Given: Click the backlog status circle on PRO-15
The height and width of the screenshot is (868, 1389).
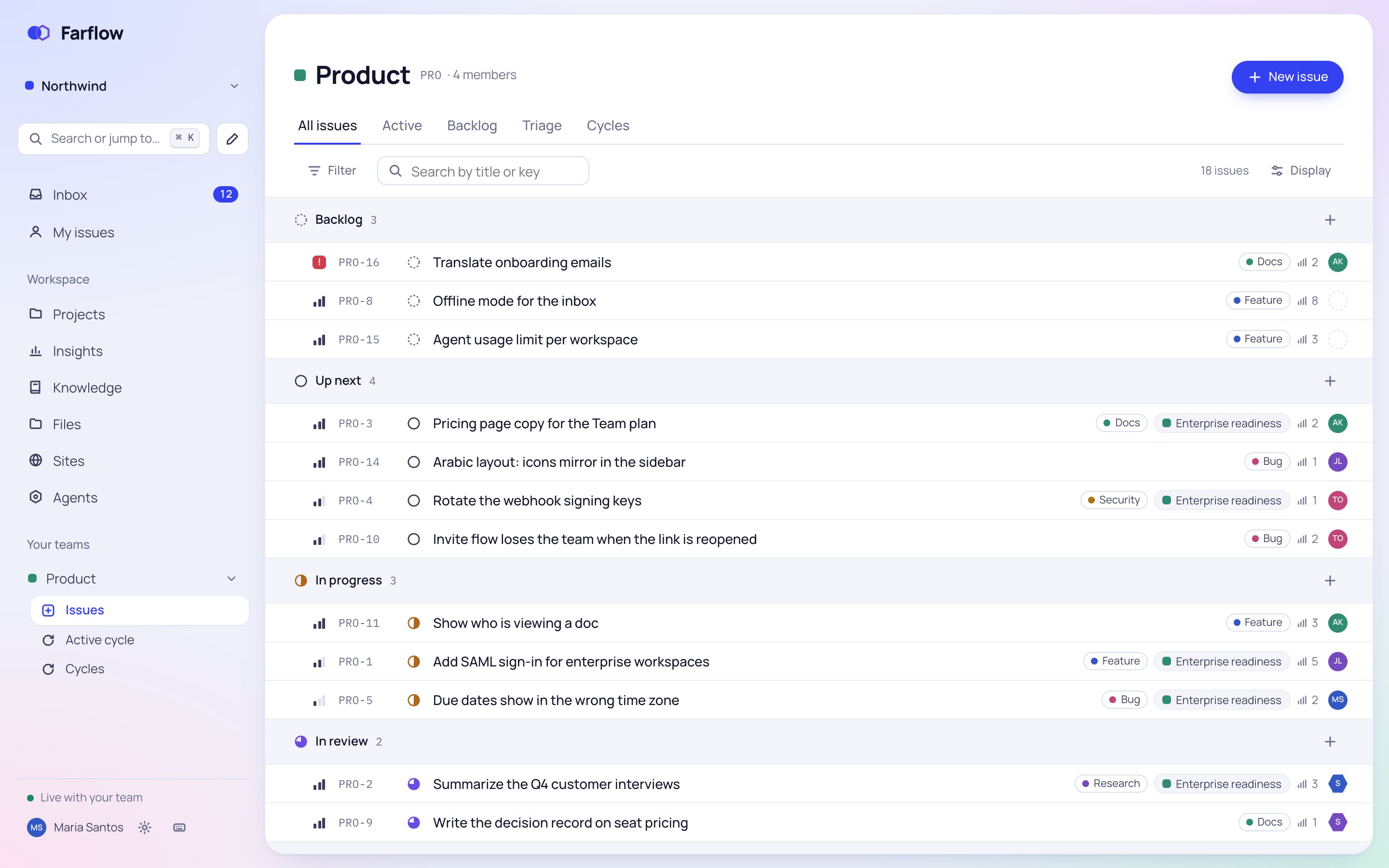Looking at the screenshot, I should tap(413, 339).
